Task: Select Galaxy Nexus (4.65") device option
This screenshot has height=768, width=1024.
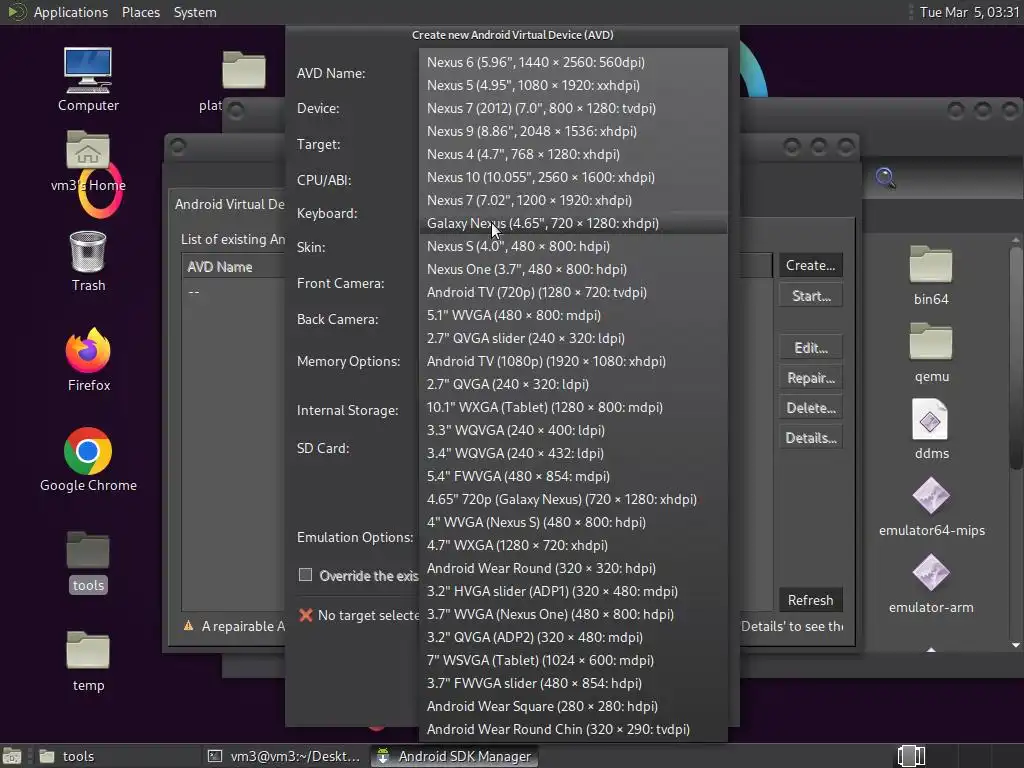Action: coord(573,223)
